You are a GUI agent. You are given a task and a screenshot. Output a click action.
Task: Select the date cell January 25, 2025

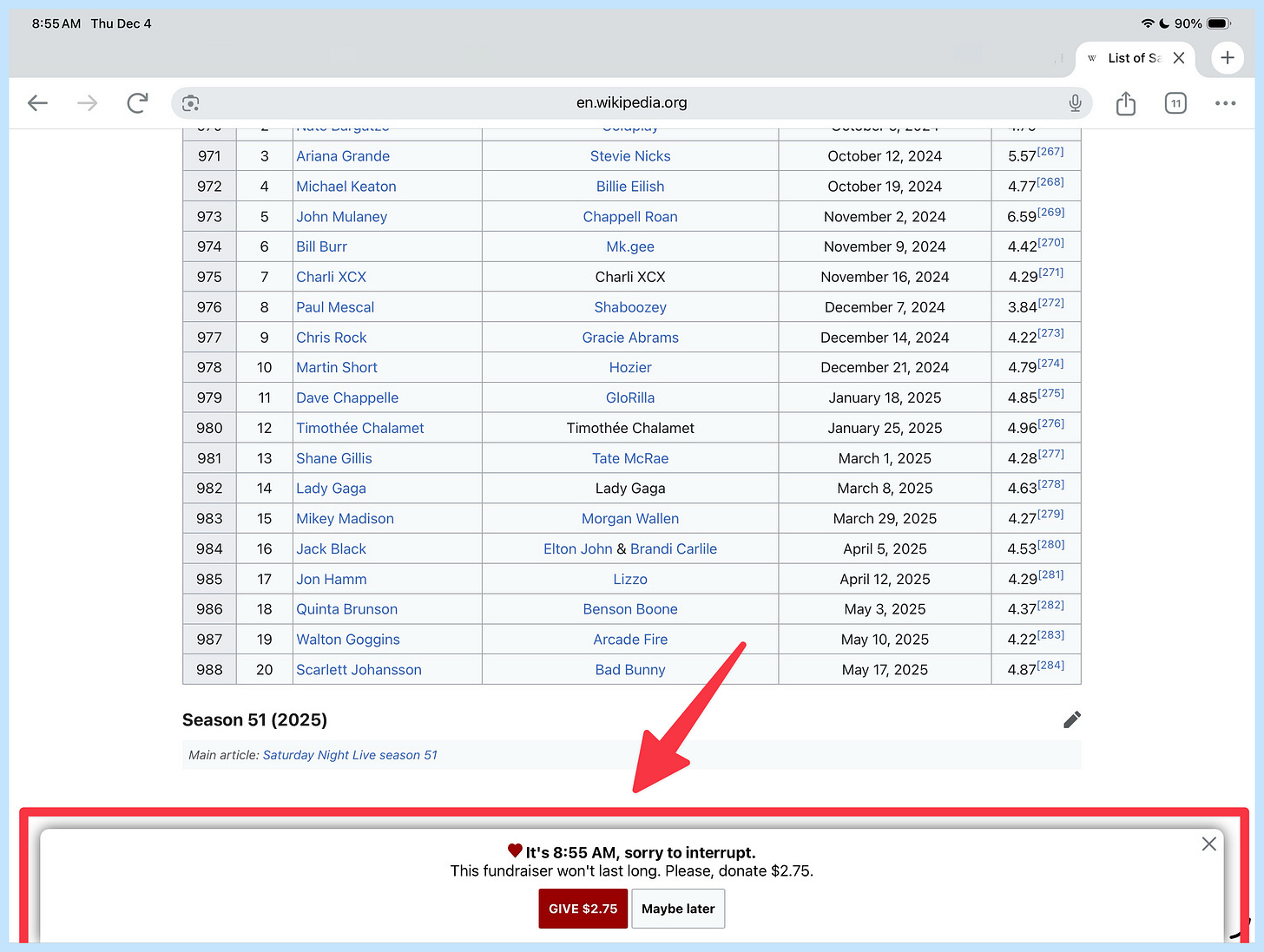[885, 428]
